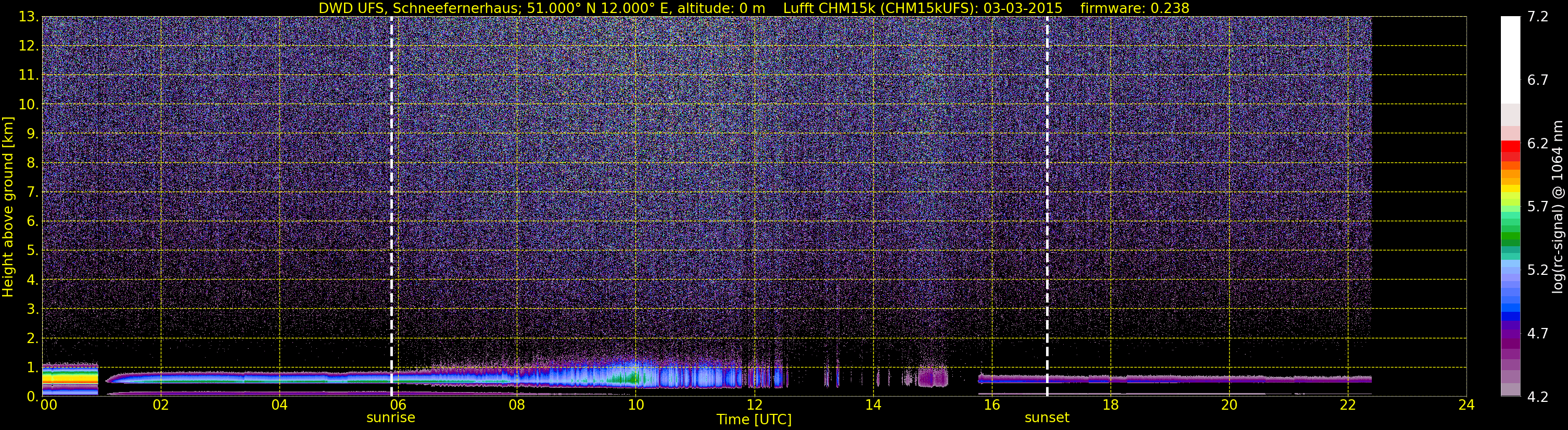Screen dimensions: 1568x430
Task: Click height axis tick '4.'
Action: (x=32, y=280)
